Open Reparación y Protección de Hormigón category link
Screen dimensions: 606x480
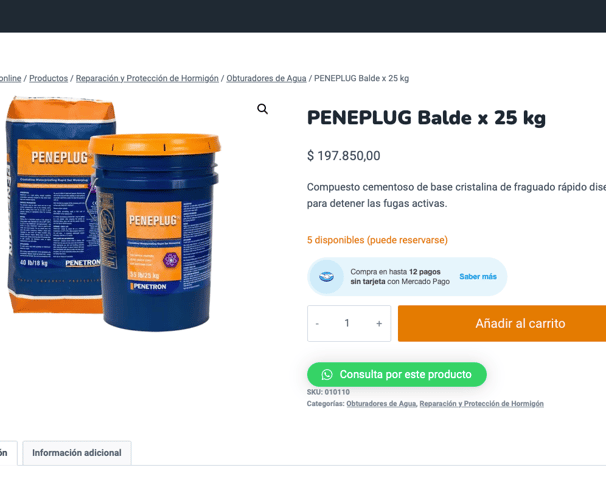pos(482,403)
